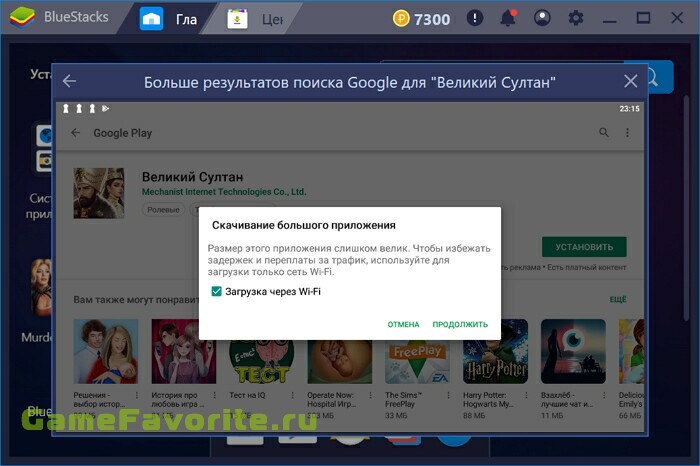700x466 pixels.
Task: Click the Великий Султан app title
Action: tap(192, 177)
